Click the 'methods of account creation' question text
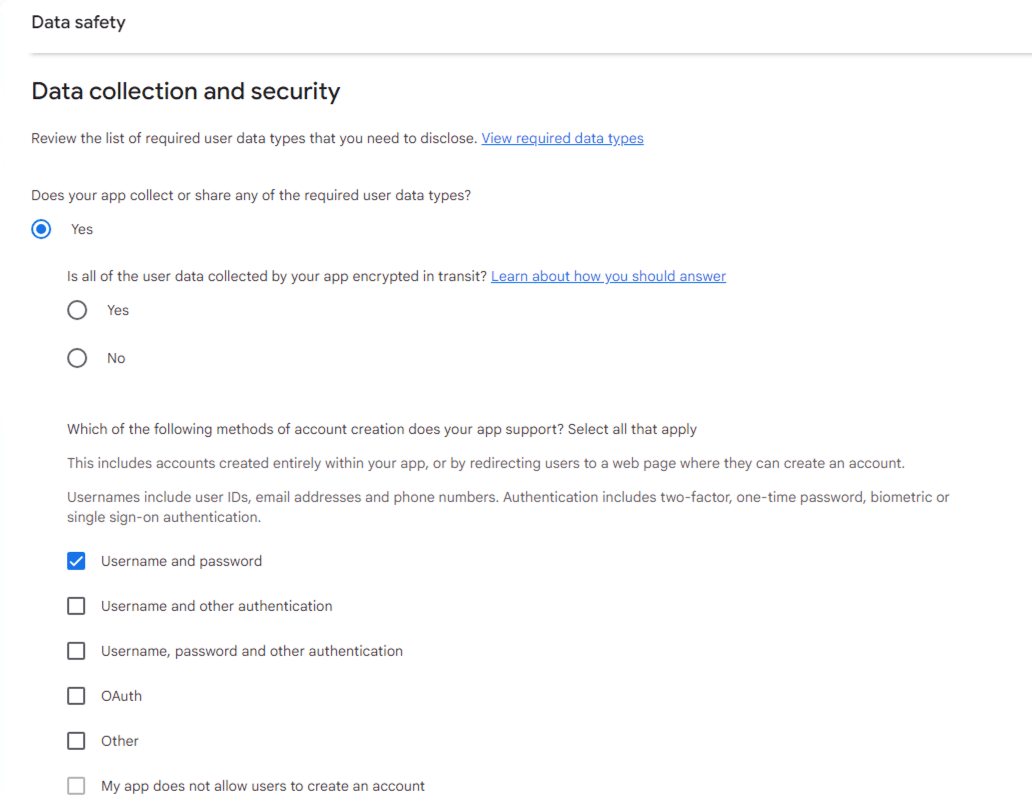Image resolution: width=1032 pixels, height=798 pixels. click(382, 430)
